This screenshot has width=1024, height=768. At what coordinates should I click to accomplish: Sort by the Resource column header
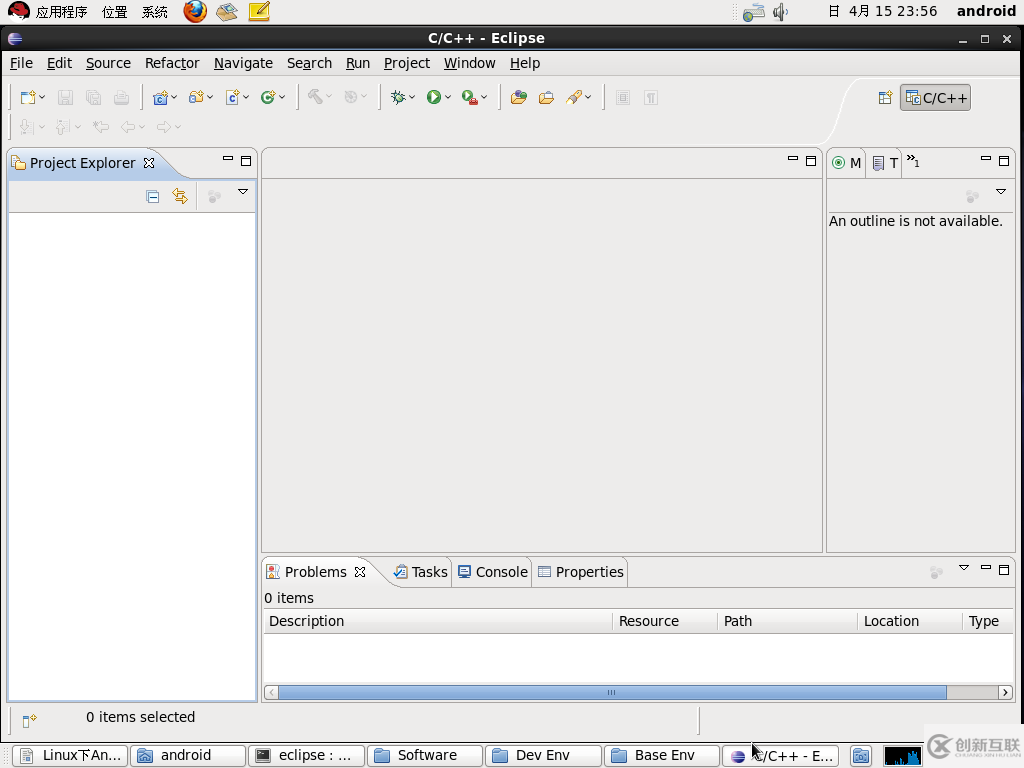[x=665, y=621]
